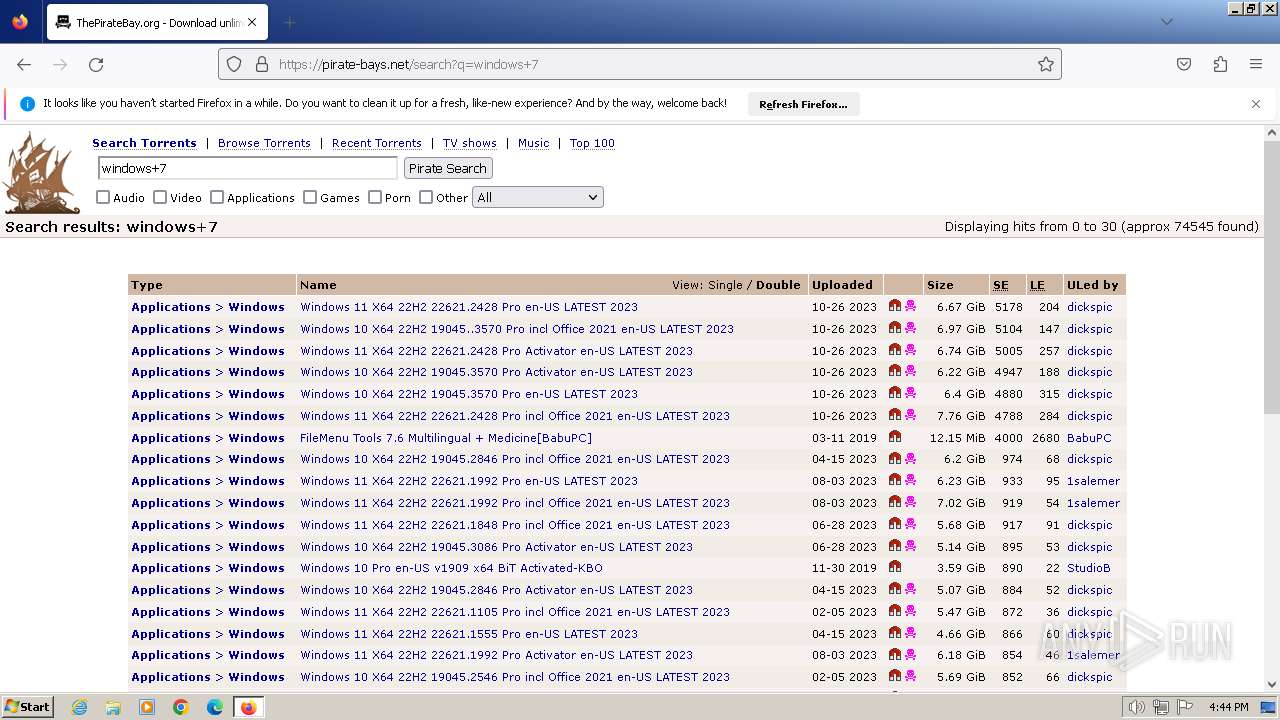Go back with browser back arrow
Image resolution: width=1280 pixels, height=720 pixels.
pos(24,64)
